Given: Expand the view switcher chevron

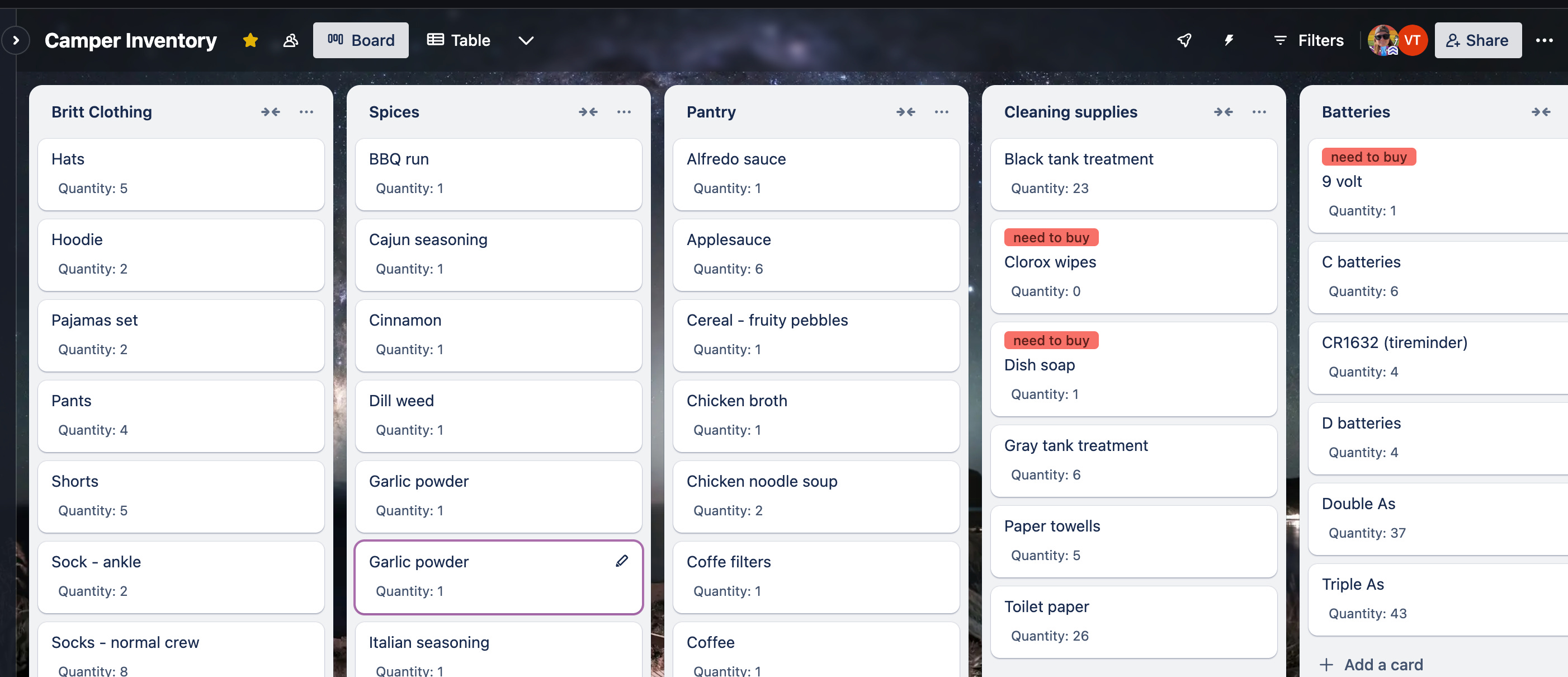Looking at the screenshot, I should pos(525,40).
